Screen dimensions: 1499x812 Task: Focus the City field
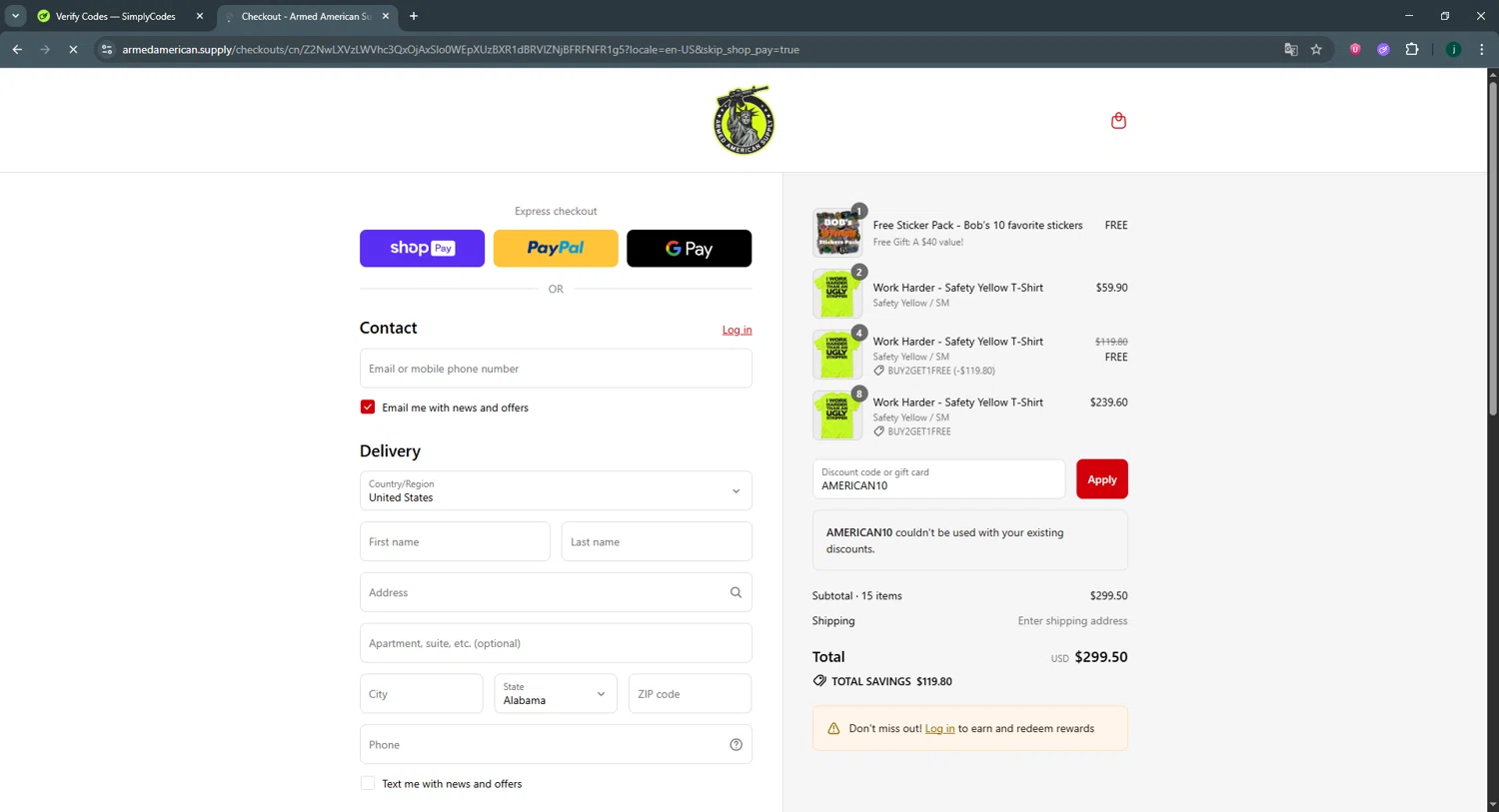[x=421, y=693]
